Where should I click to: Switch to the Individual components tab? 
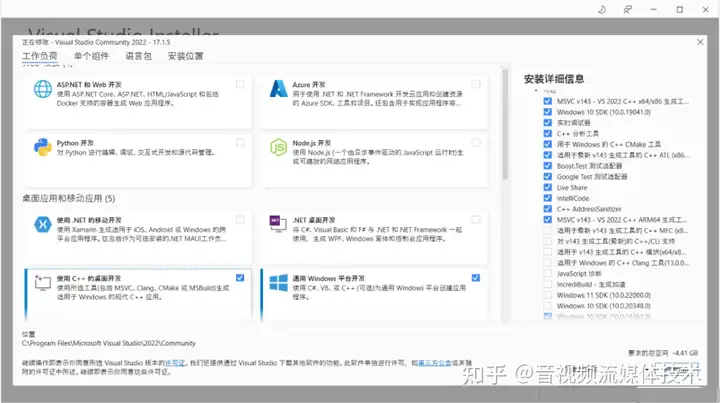[x=91, y=56]
